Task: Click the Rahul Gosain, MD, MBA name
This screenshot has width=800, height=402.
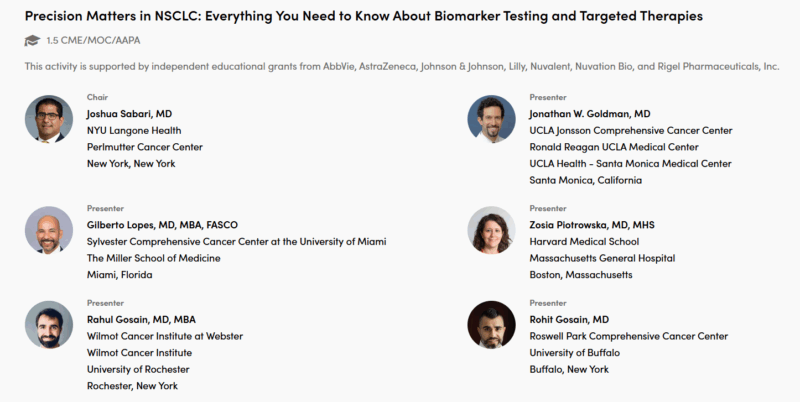Action: coord(141,320)
